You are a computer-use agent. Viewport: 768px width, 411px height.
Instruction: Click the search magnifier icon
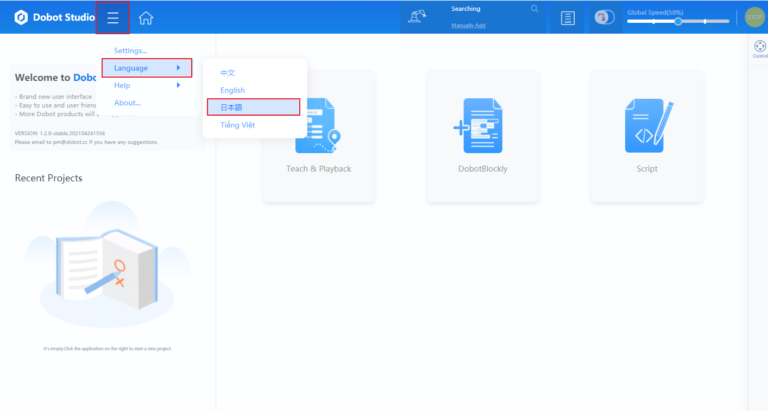click(534, 9)
